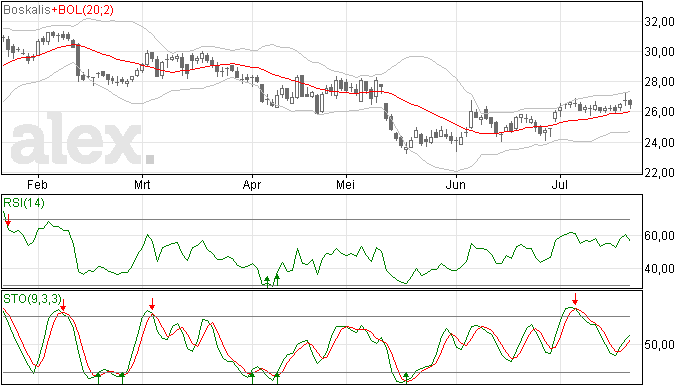The width and height of the screenshot is (690, 387).
Task: Select the +BOL(20;2) indicator label
Action: point(82,10)
